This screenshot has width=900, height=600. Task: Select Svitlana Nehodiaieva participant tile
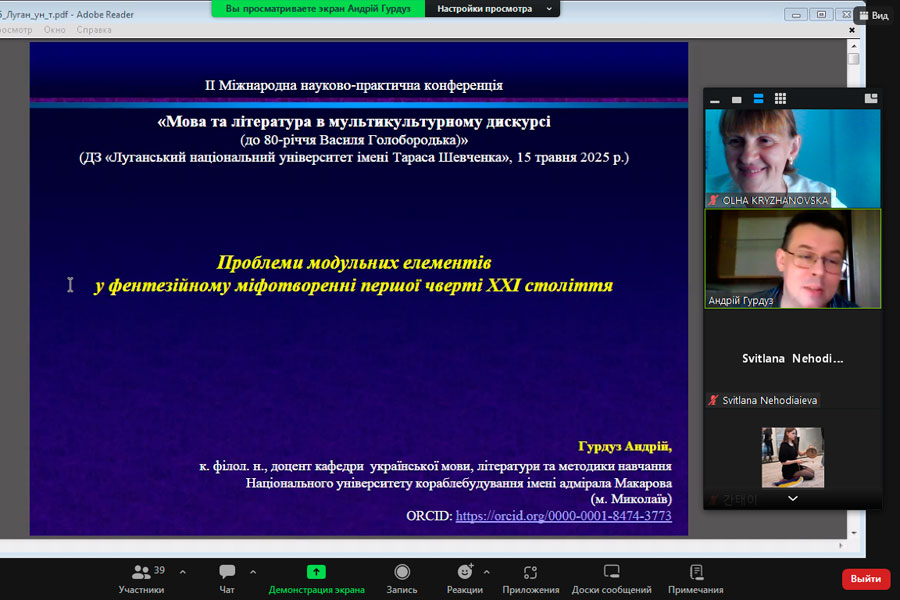tap(793, 359)
